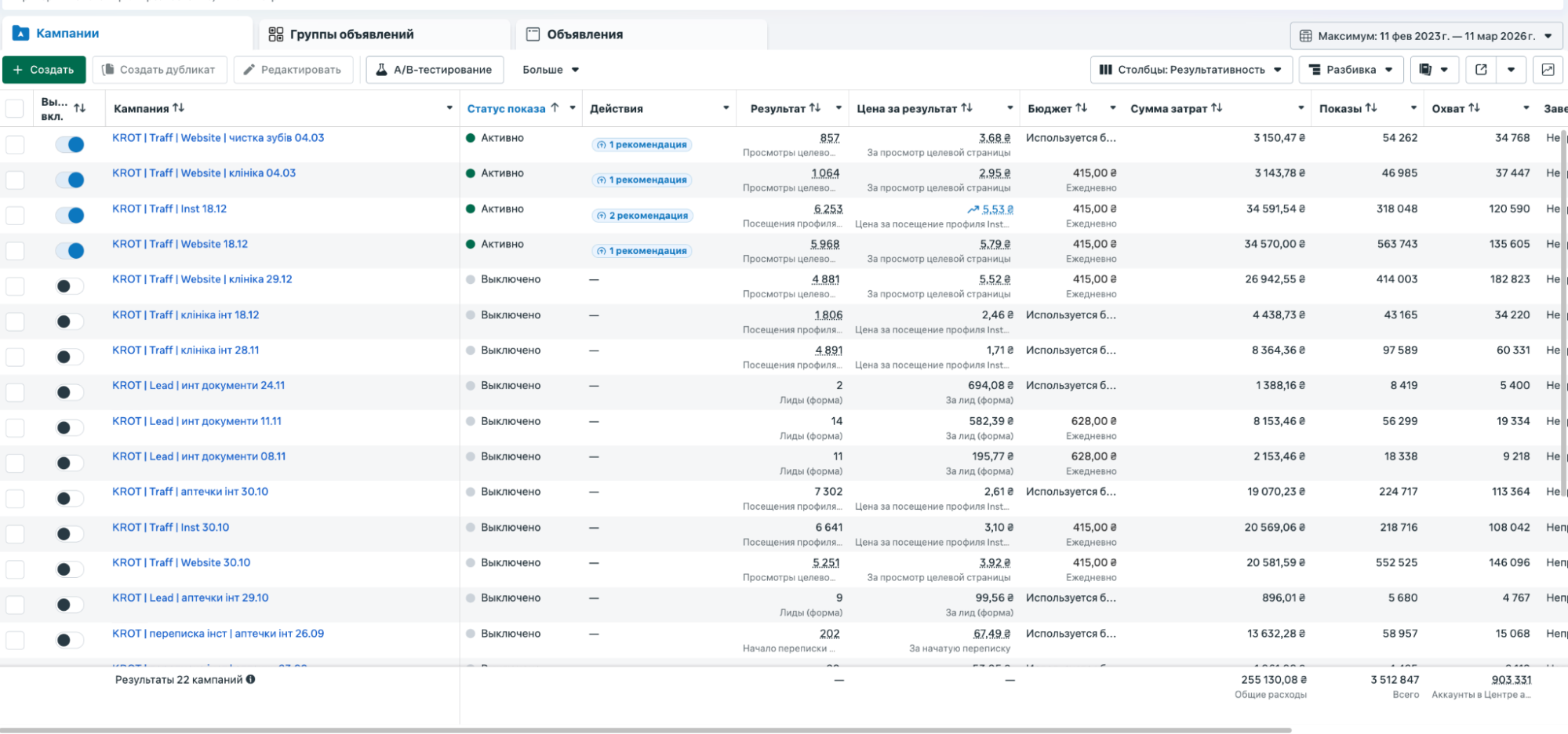Open the Столбцы: Результативность dropdown
The height and width of the screenshot is (734, 1568).
[1190, 70]
